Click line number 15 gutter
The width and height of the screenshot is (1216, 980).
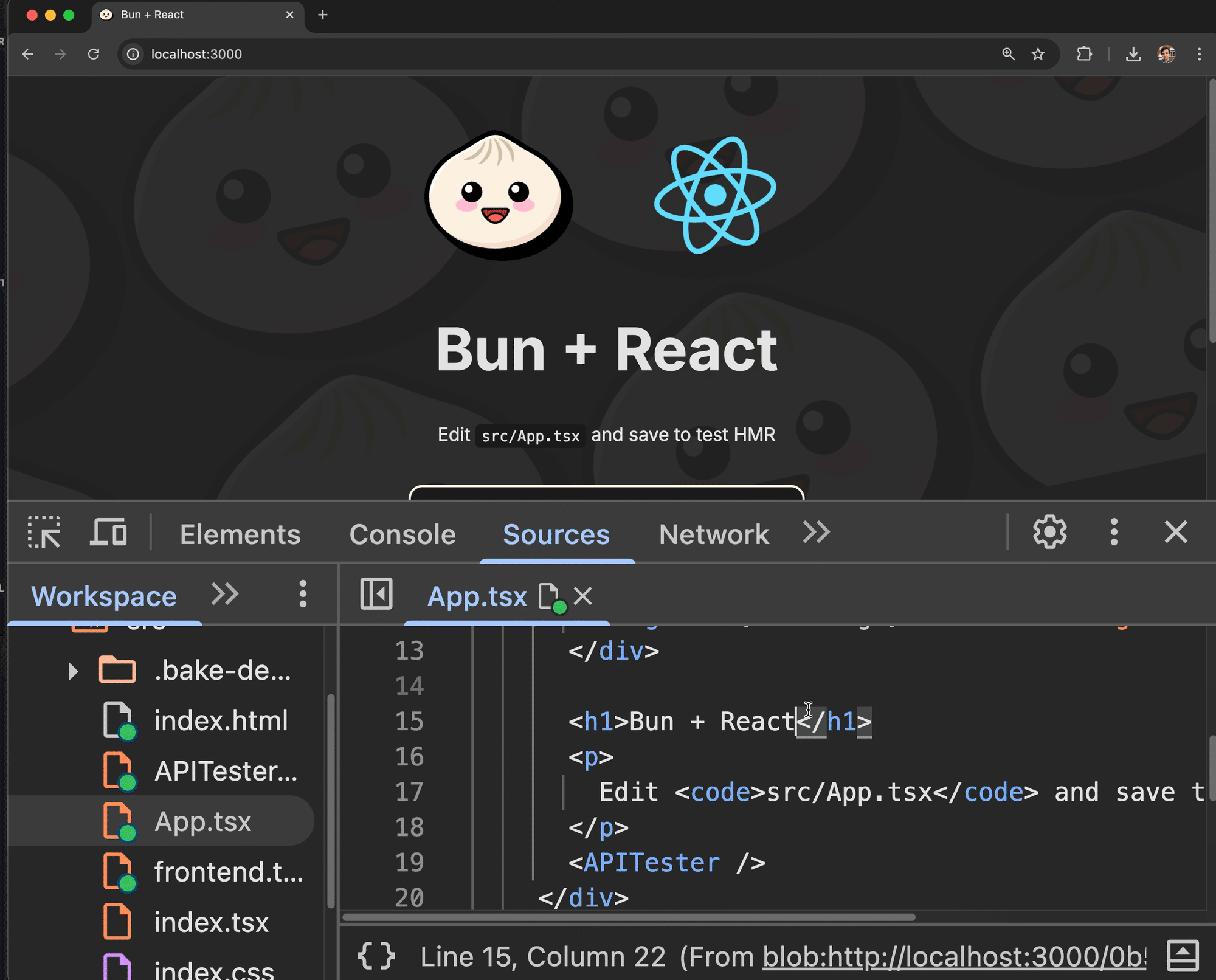(409, 722)
